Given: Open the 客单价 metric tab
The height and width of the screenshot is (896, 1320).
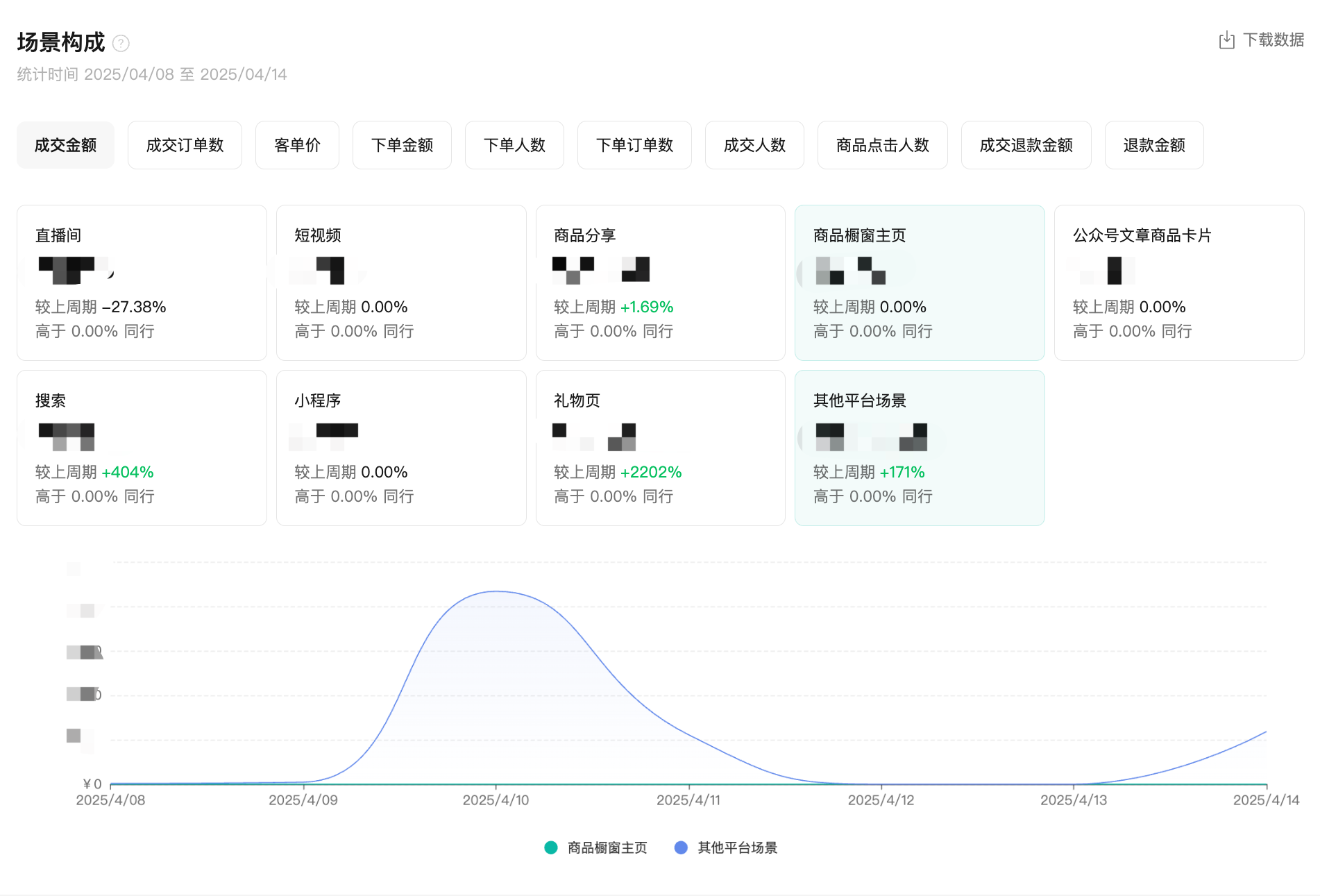Looking at the screenshot, I should [297, 145].
